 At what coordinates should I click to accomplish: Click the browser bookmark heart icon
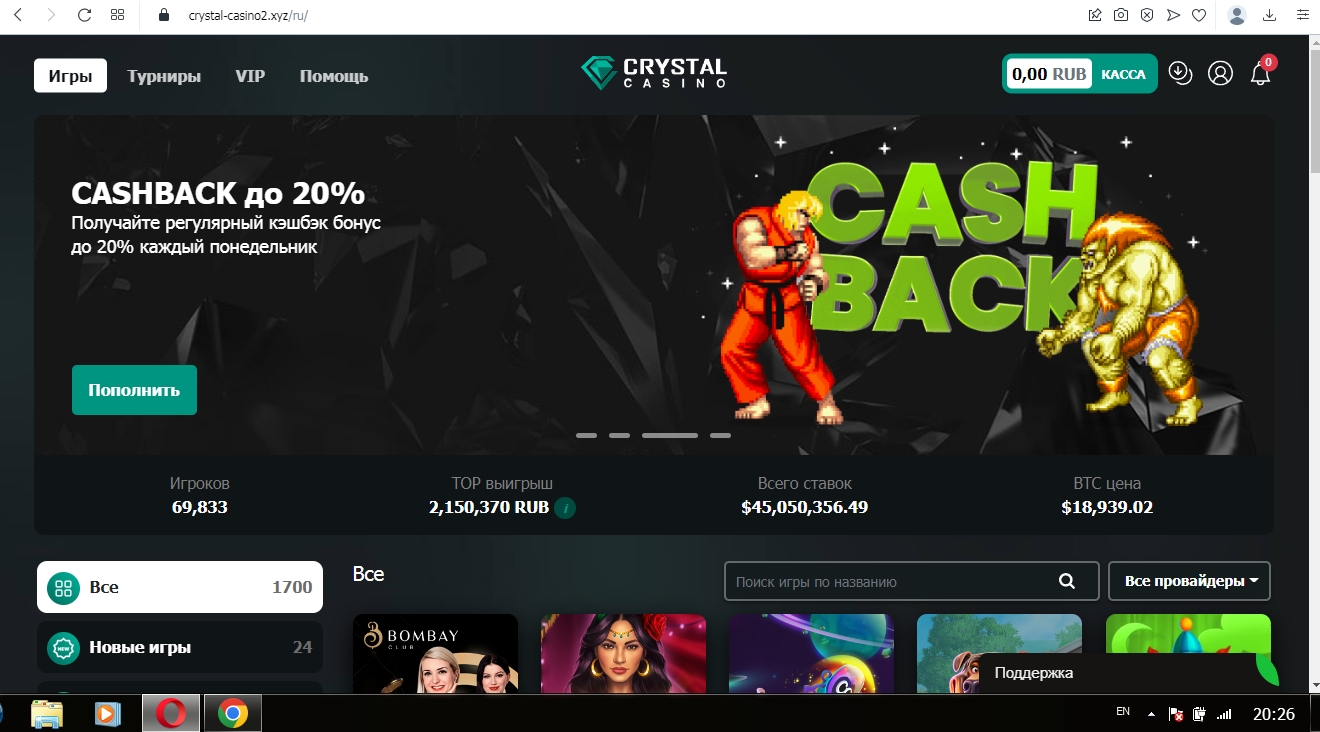click(x=1199, y=15)
